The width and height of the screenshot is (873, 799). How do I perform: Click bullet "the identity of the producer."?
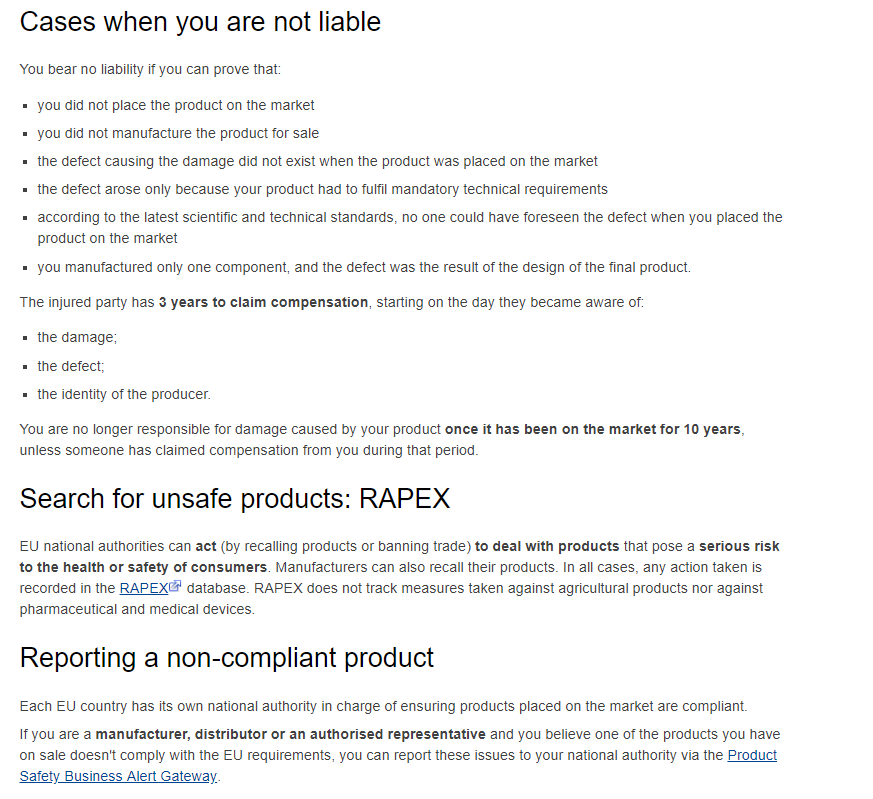[124, 394]
